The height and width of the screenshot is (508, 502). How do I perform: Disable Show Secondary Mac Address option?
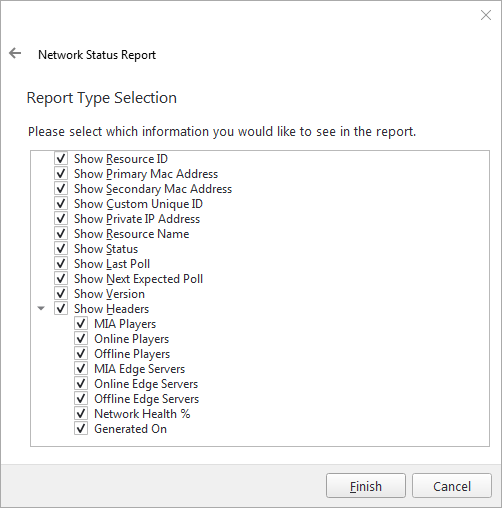[x=61, y=188]
